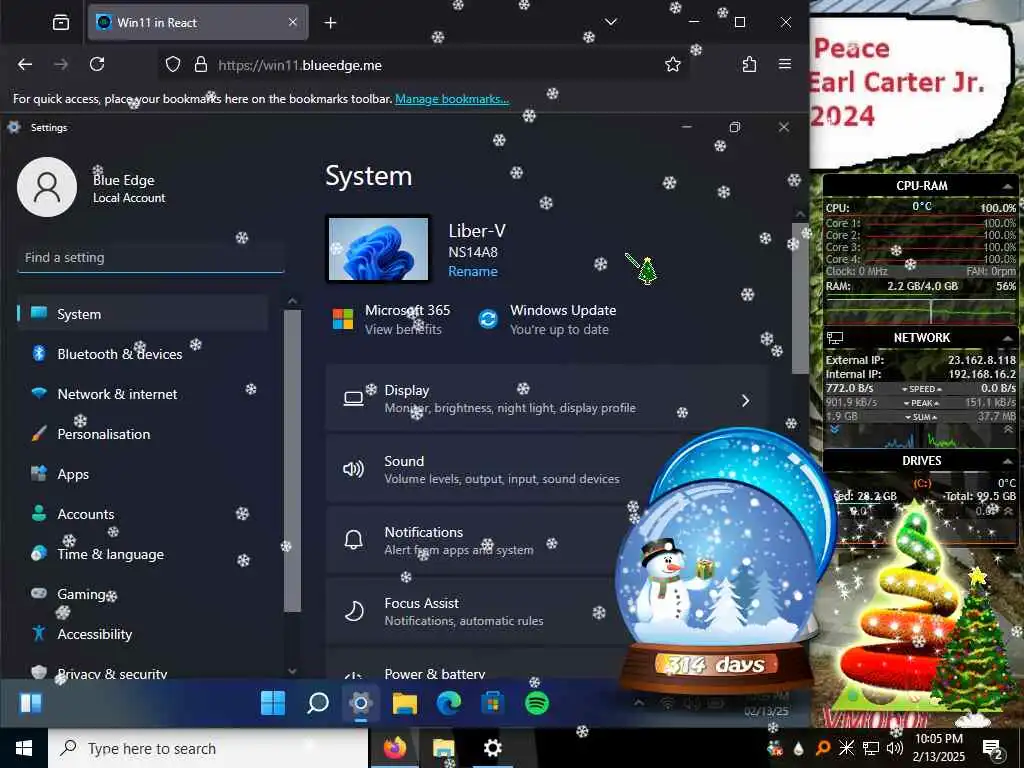1024x768 pixels.
Task: Open Accounts settings category
Action: (143, 514)
